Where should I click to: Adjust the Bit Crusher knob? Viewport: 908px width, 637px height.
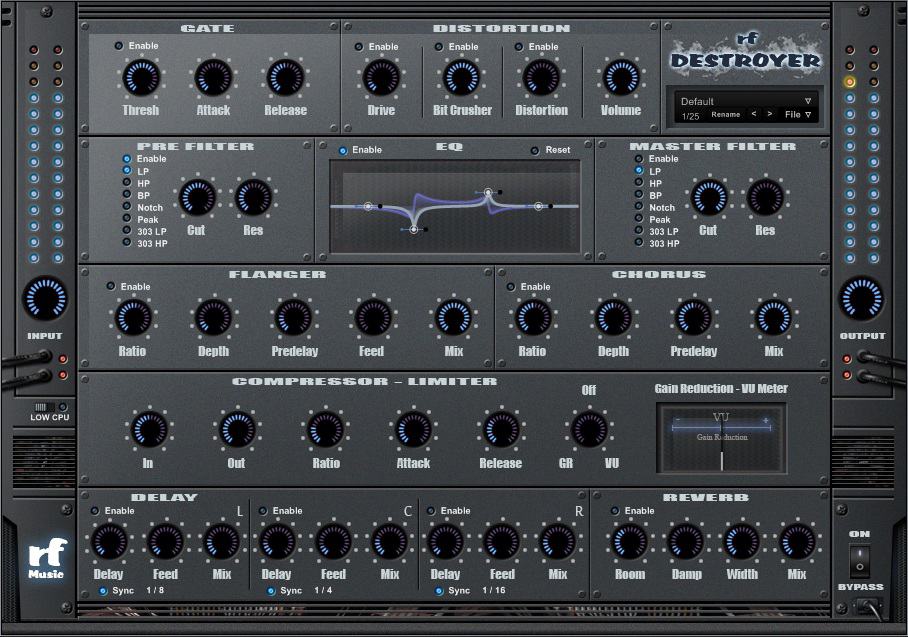pyautogui.click(x=461, y=76)
